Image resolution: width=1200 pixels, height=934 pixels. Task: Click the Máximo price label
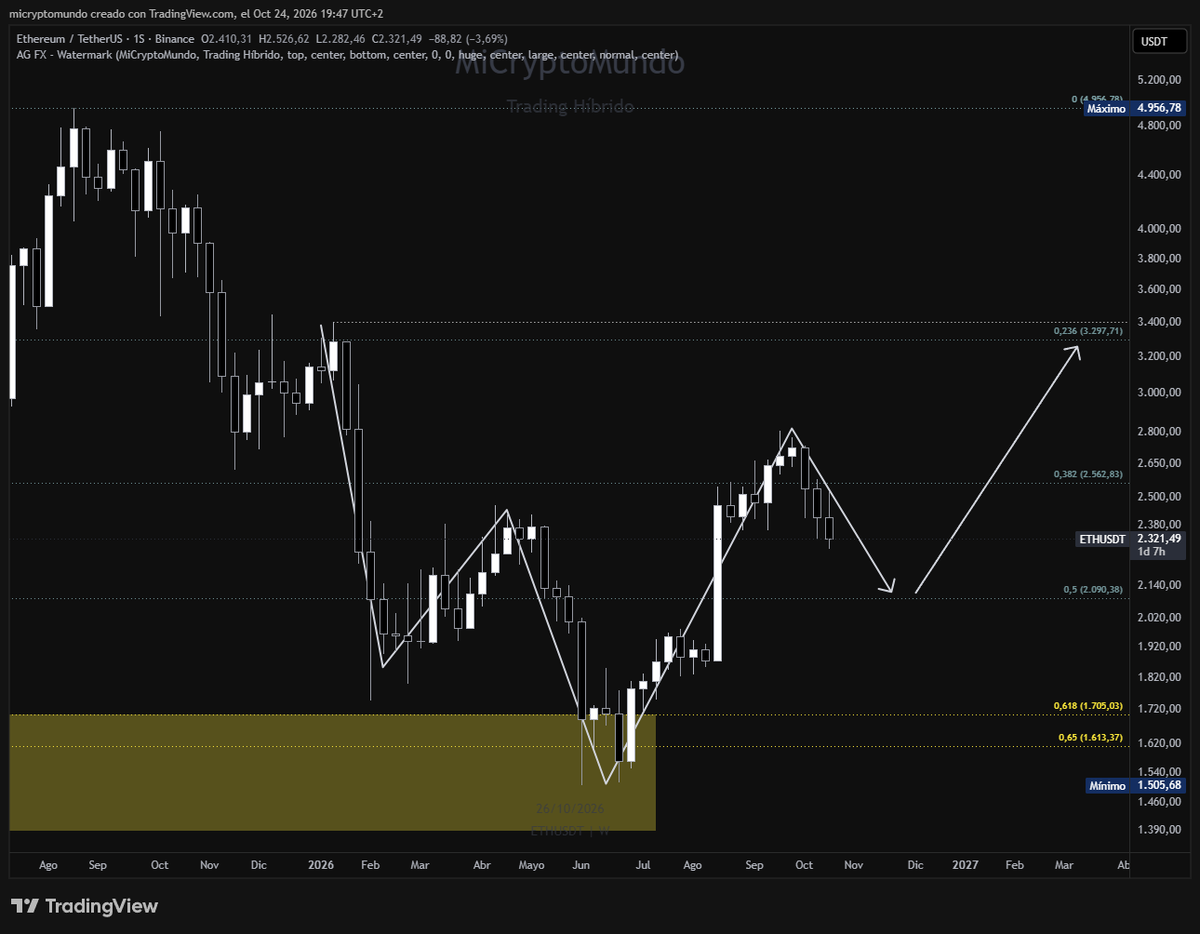click(x=1108, y=108)
